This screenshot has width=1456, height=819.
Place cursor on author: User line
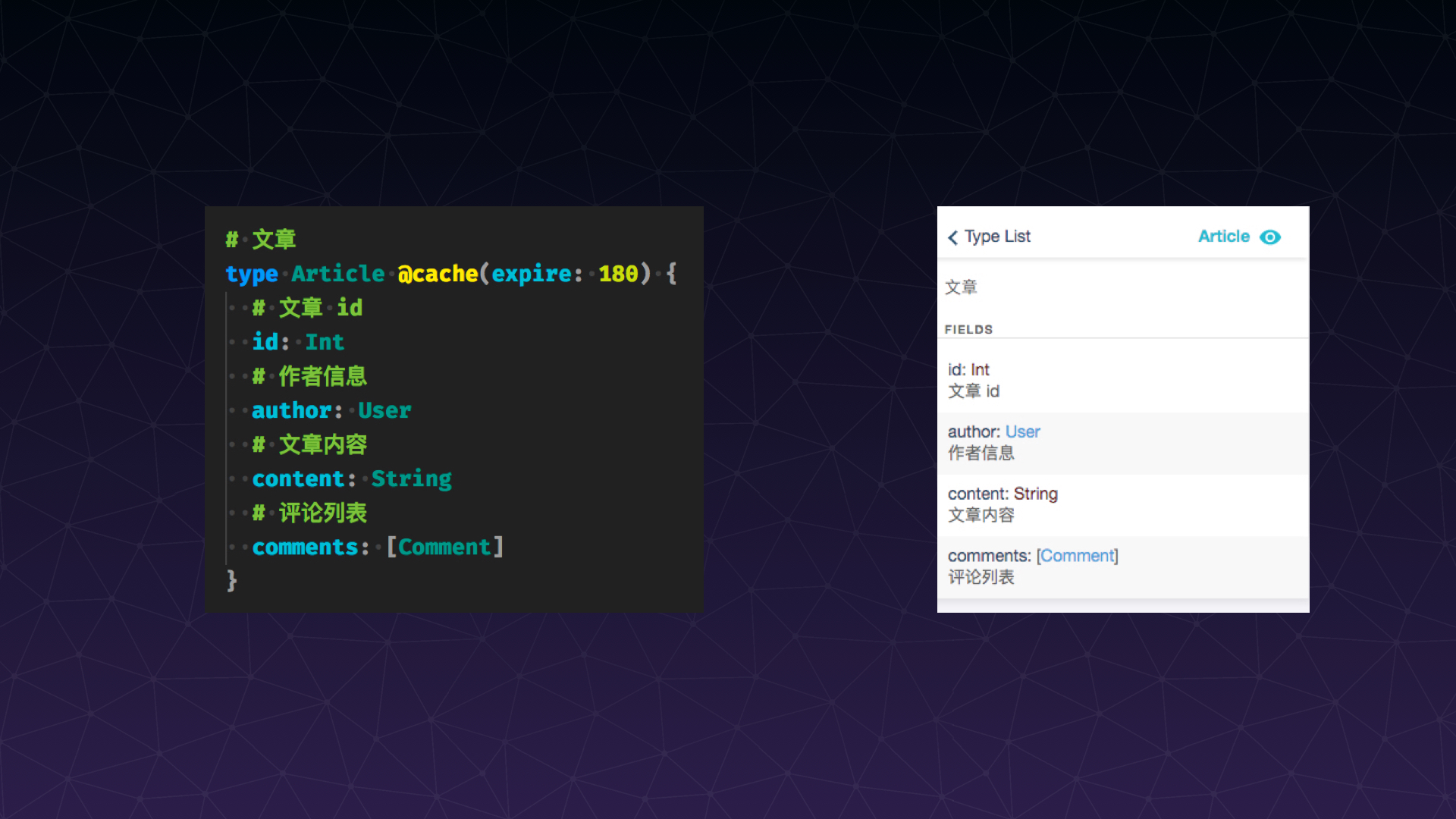click(331, 410)
